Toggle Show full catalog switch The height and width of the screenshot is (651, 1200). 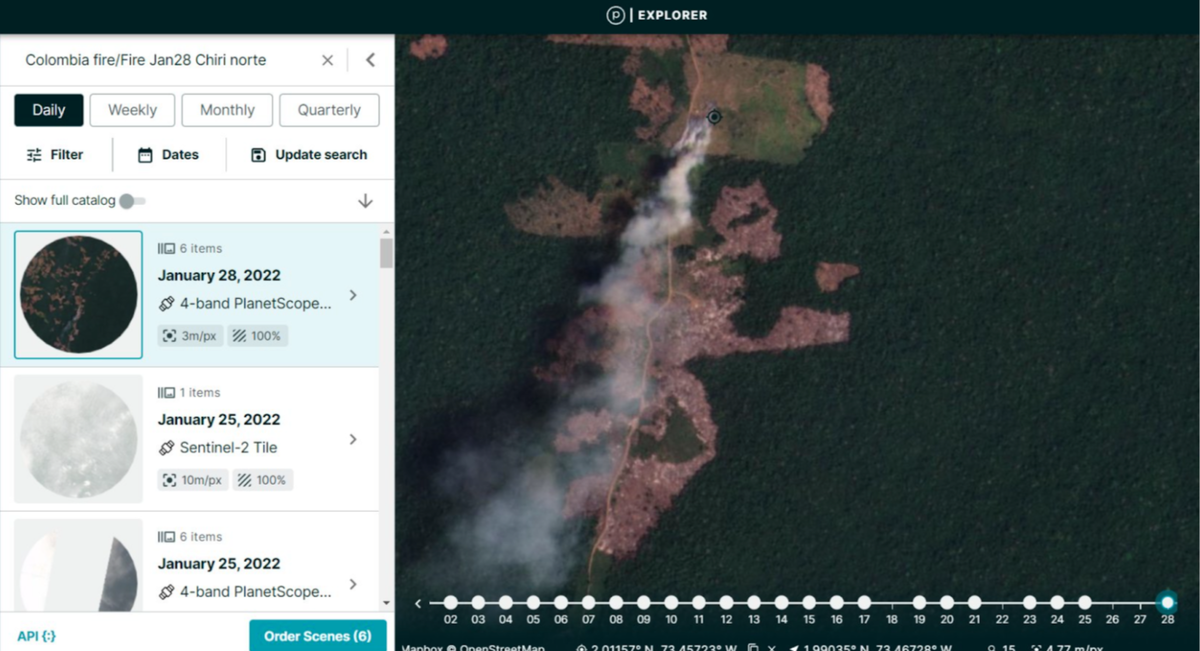point(132,201)
